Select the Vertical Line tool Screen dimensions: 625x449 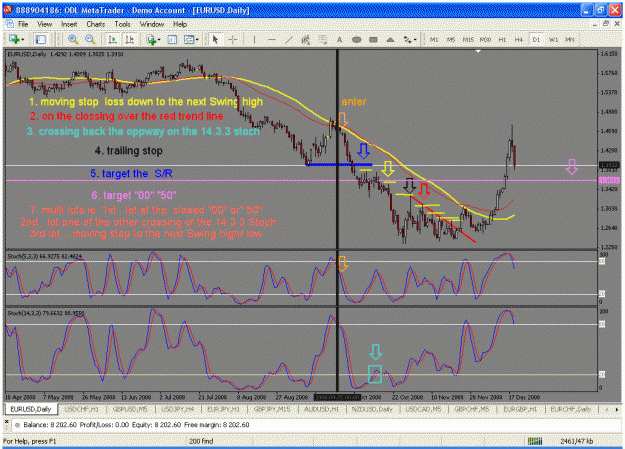click(x=254, y=39)
